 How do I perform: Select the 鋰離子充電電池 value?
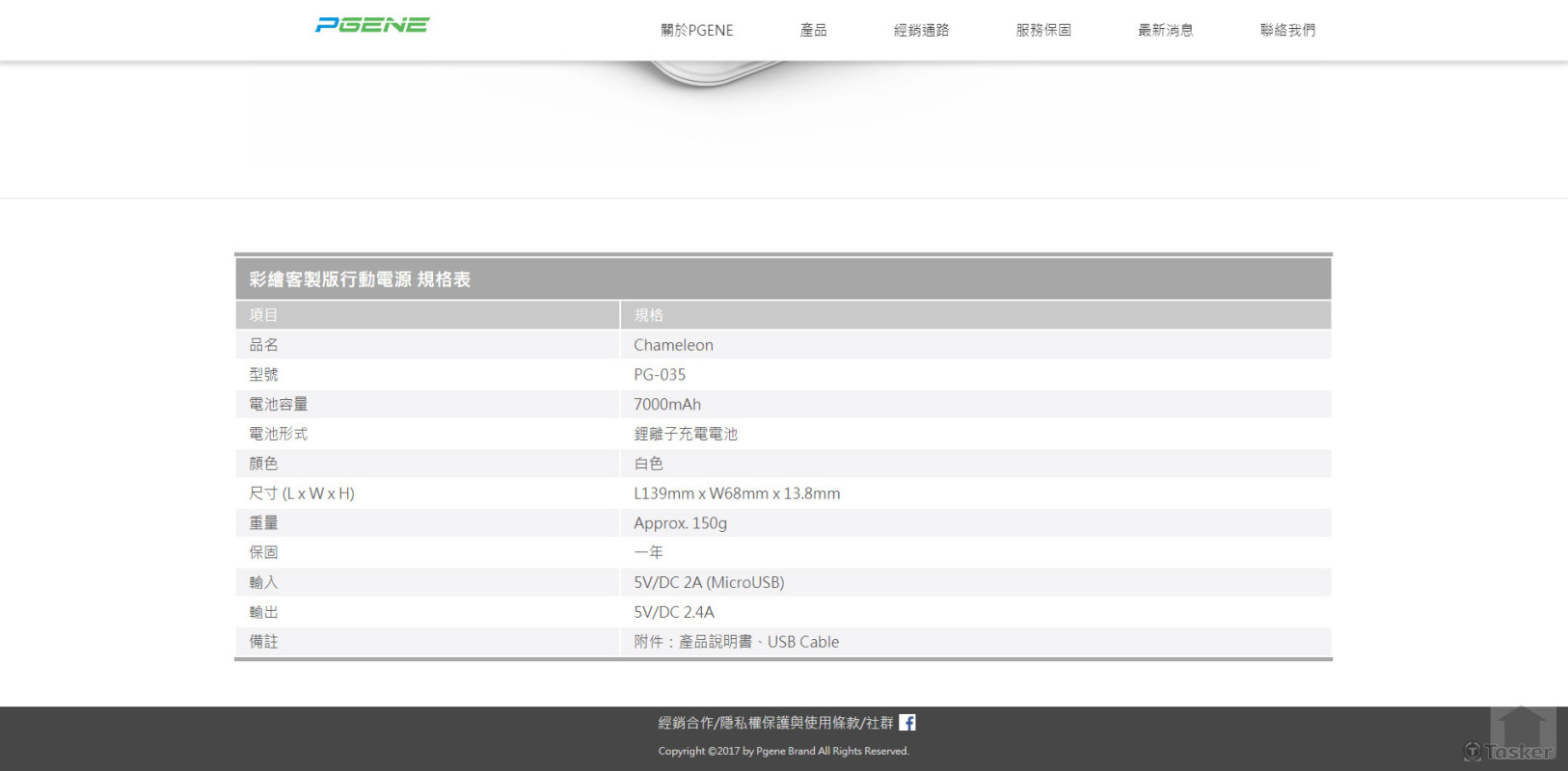(x=686, y=435)
